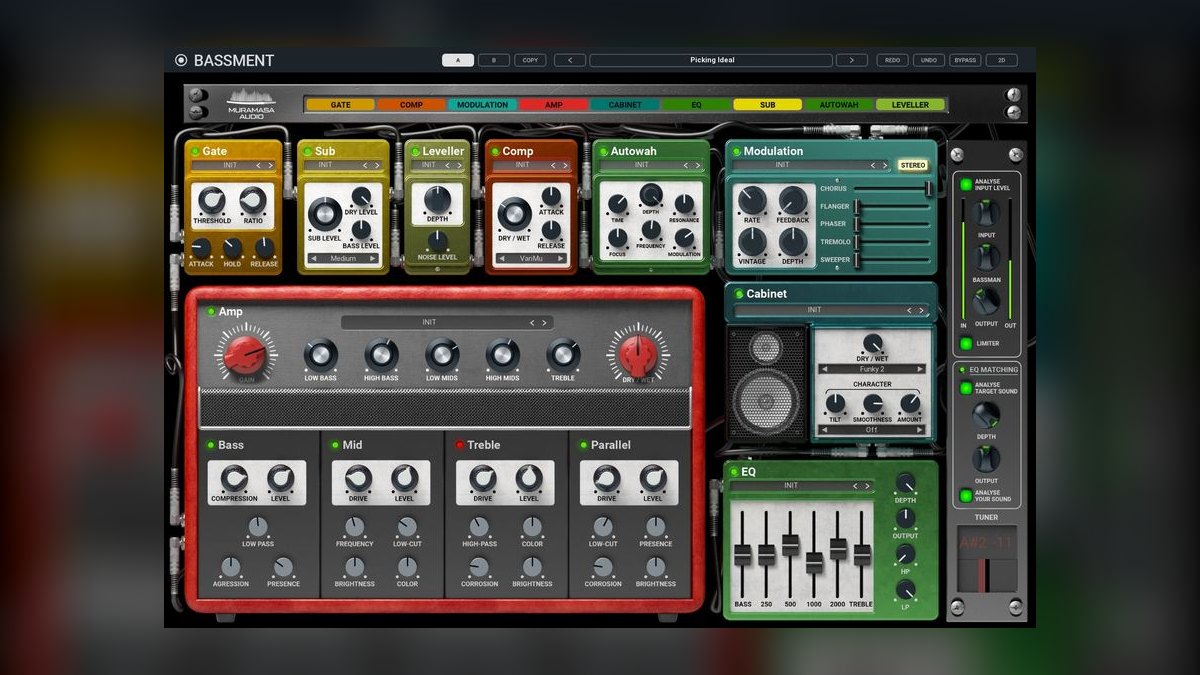Open the Modulation INIT preset selector
The image size is (1200, 675).
pos(812,165)
